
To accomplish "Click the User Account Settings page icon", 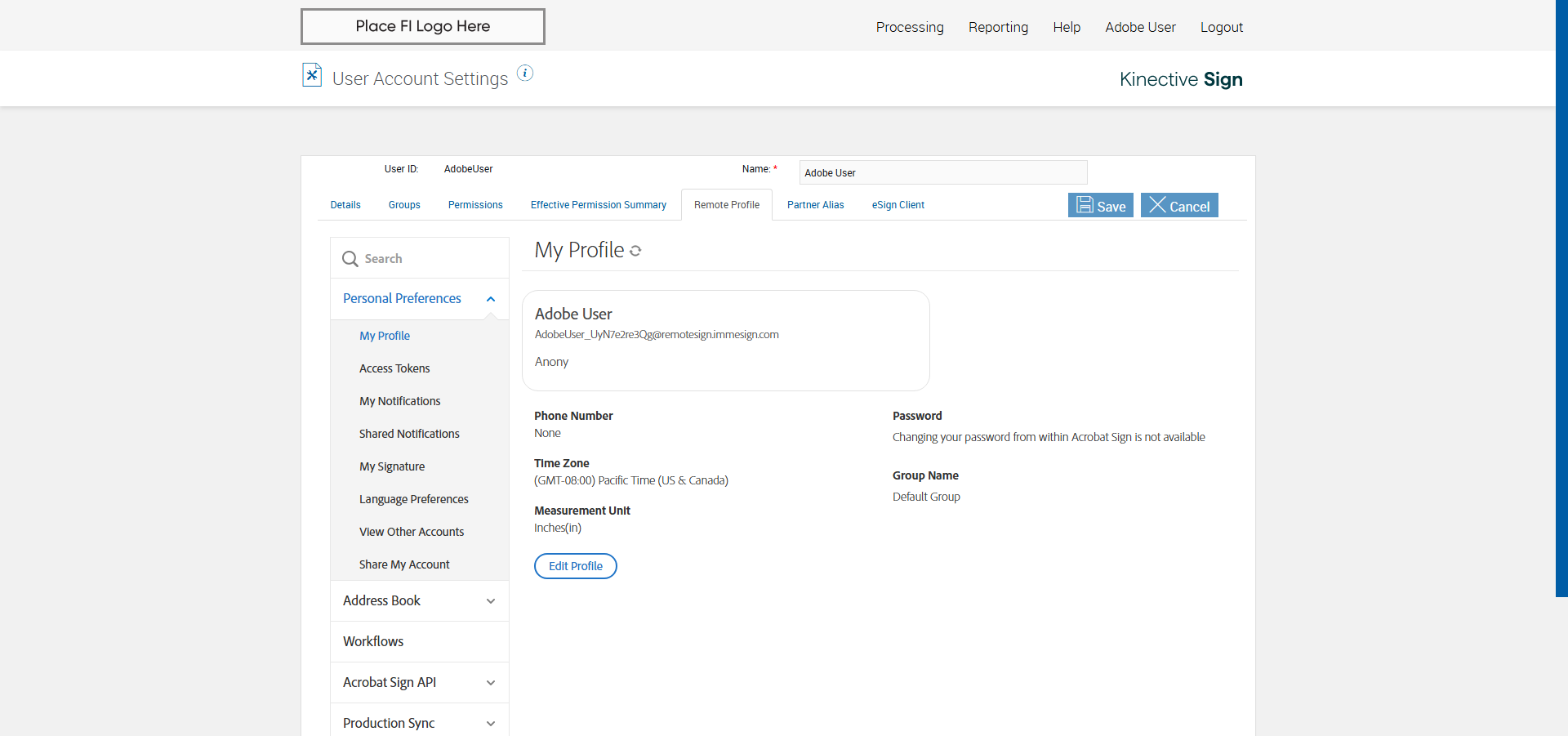I will pos(312,75).
